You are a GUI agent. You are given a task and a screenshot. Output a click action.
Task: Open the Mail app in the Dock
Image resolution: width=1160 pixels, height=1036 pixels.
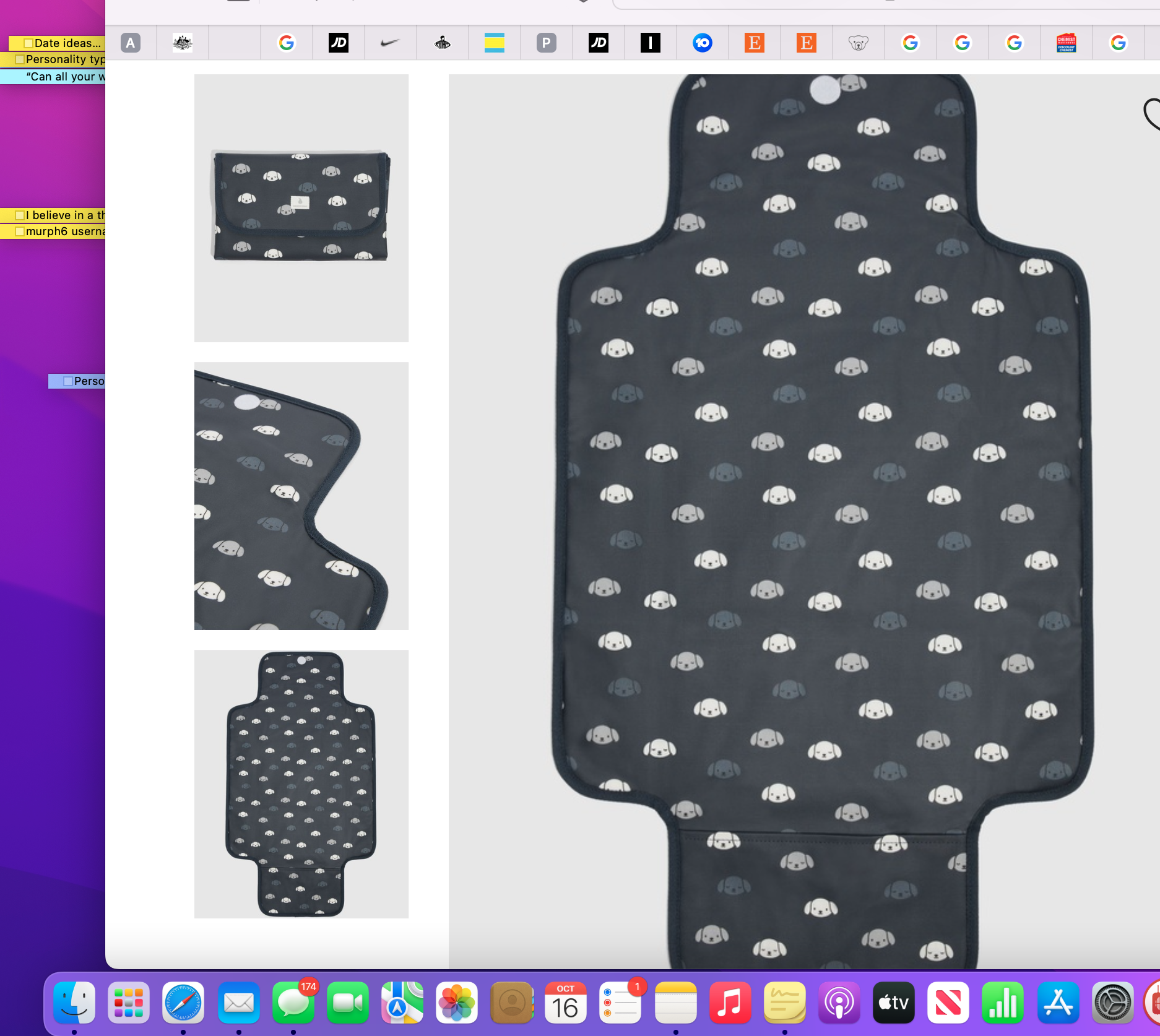click(x=238, y=1003)
